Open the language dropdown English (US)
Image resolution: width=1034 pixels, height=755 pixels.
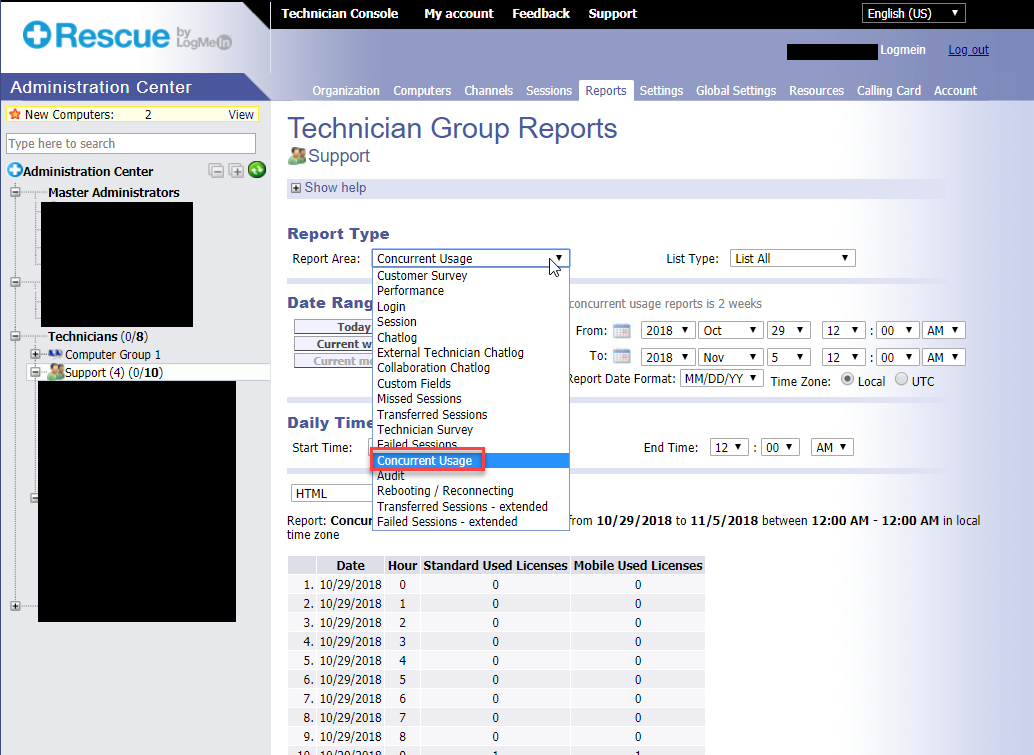[x=913, y=13]
